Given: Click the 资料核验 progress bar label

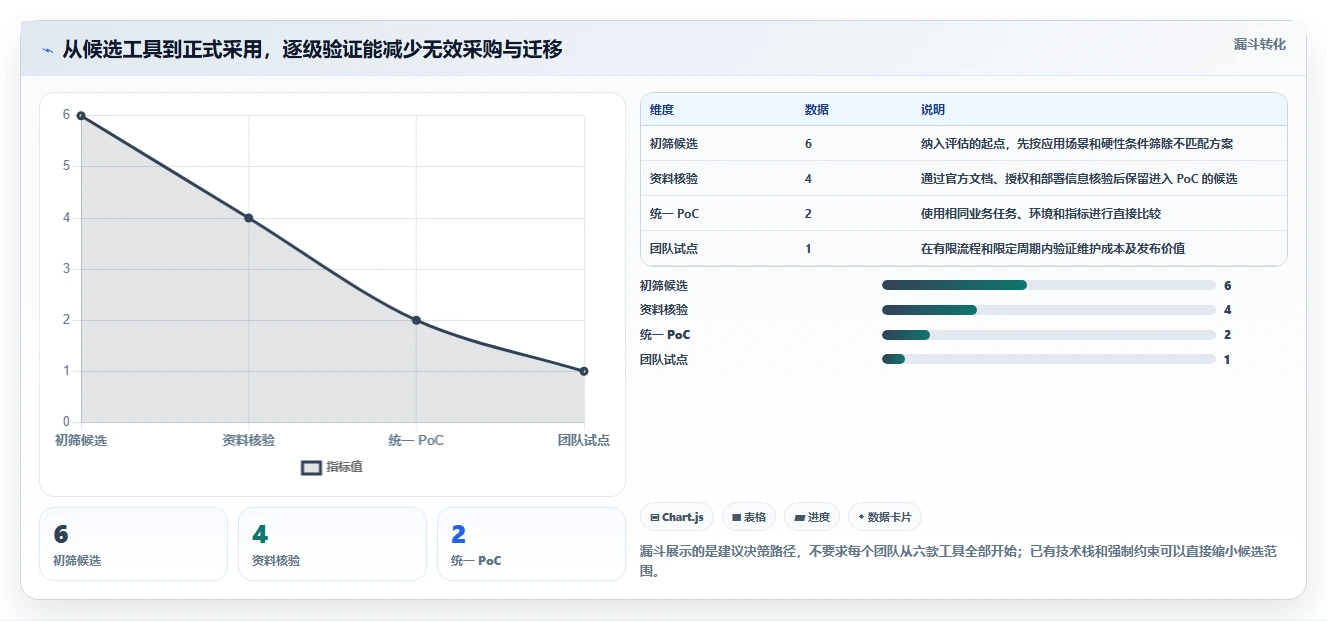Looking at the screenshot, I should (x=664, y=310).
